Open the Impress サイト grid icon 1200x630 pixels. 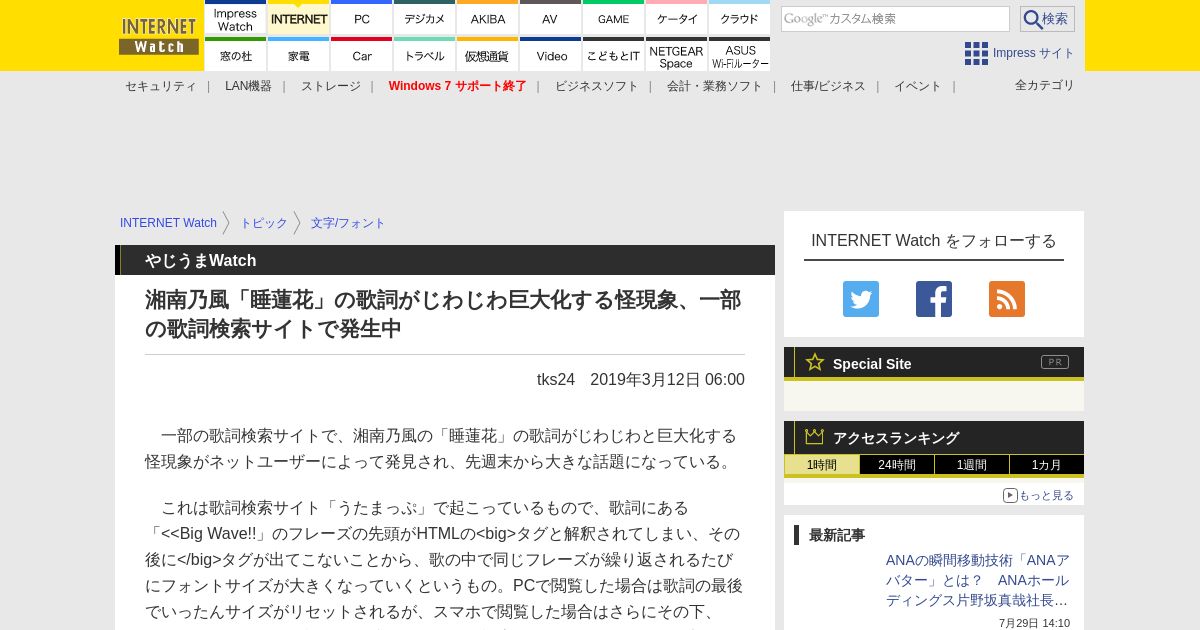(976, 53)
